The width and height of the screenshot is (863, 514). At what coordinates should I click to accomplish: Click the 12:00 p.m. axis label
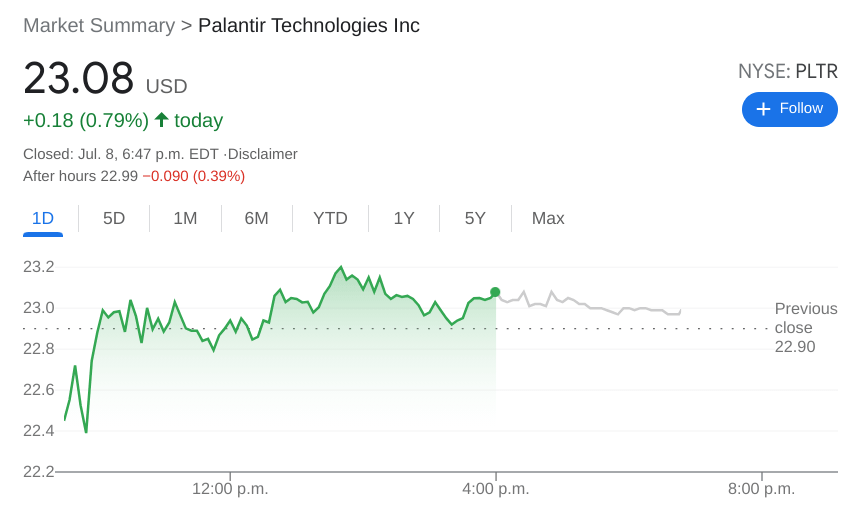(x=230, y=489)
